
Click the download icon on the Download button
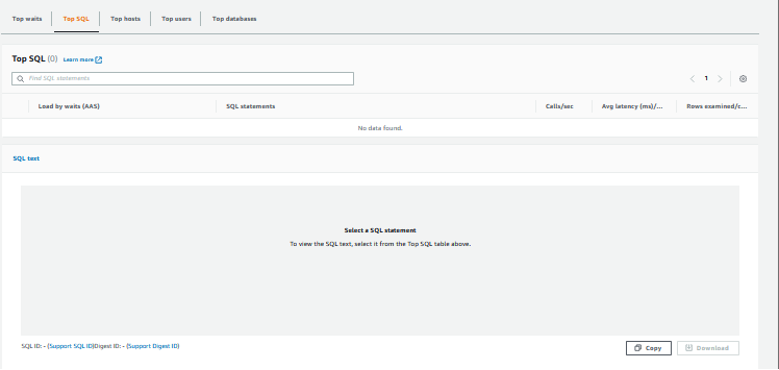click(689, 348)
